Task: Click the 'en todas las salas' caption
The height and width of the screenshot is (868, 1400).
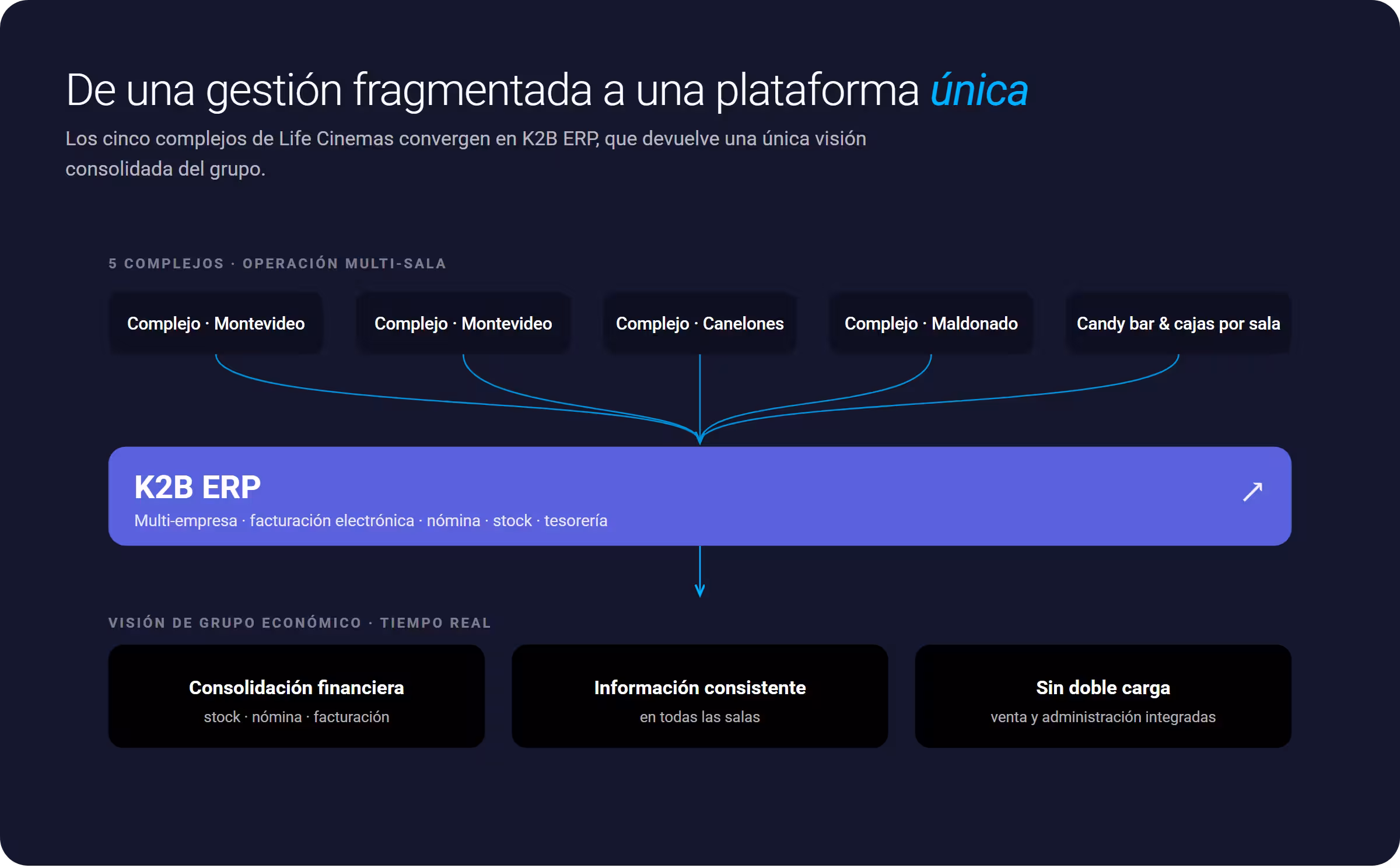Action: 700,717
